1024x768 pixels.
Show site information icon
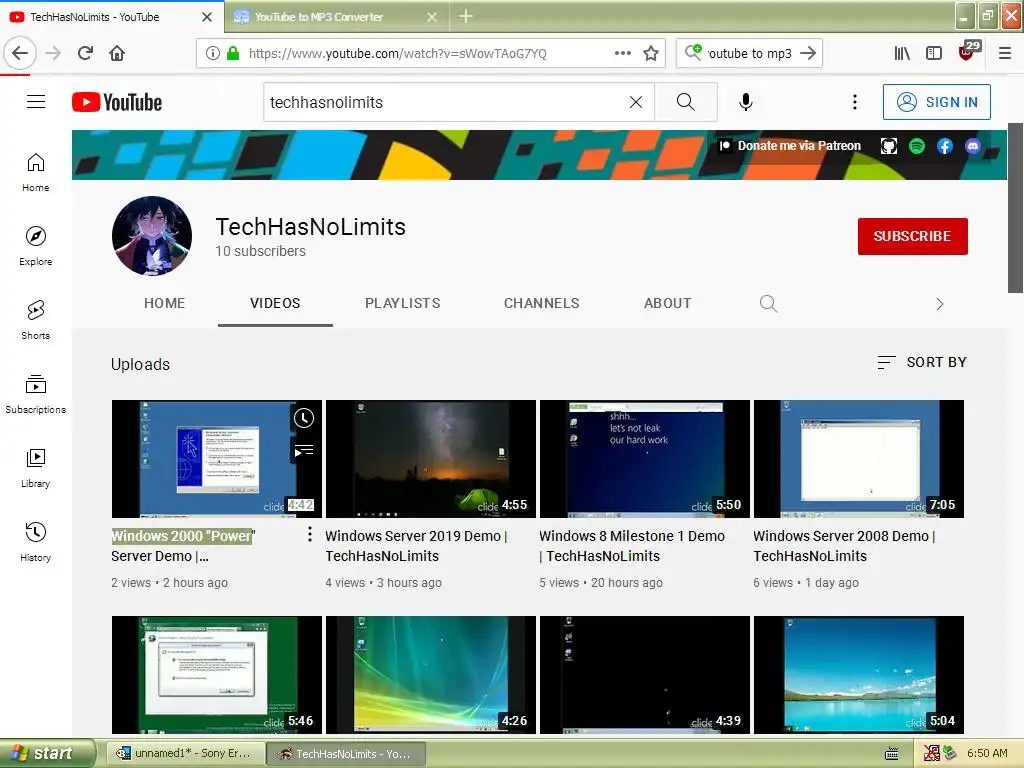coord(213,54)
